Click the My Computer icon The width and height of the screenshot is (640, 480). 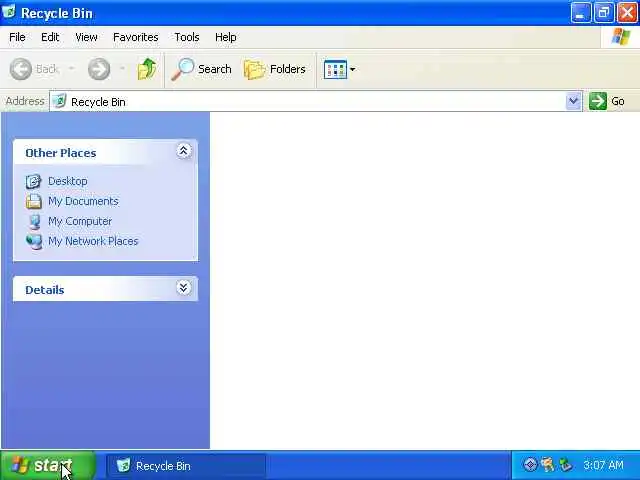pos(34,221)
